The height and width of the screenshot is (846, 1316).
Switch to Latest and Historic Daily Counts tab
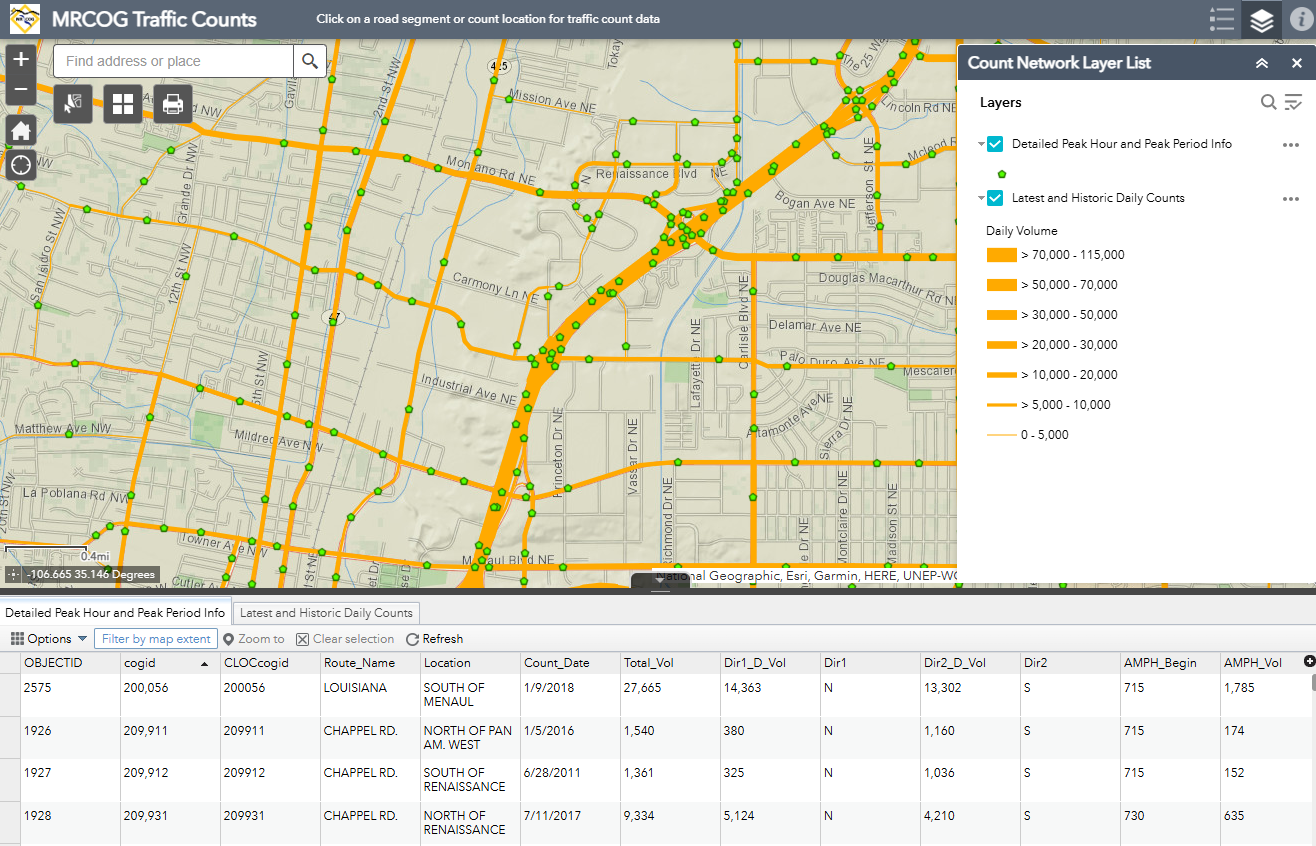click(x=325, y=612)
